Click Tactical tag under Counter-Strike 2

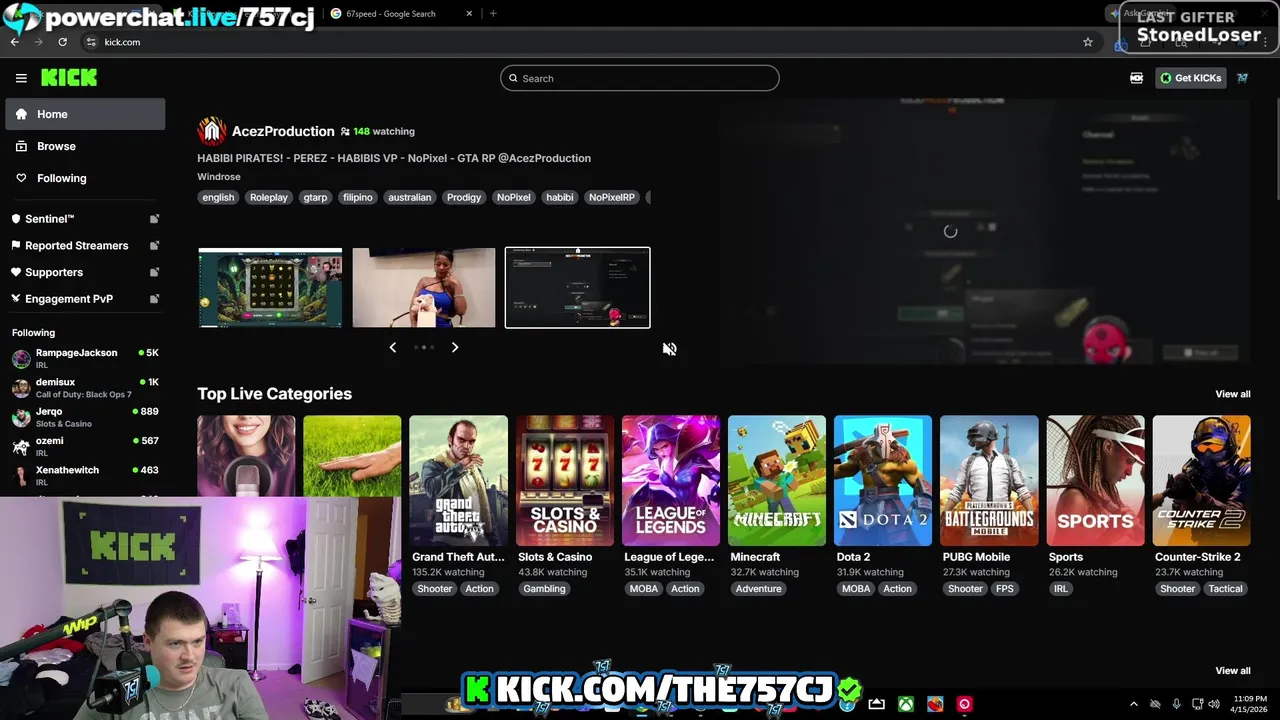1225,589
